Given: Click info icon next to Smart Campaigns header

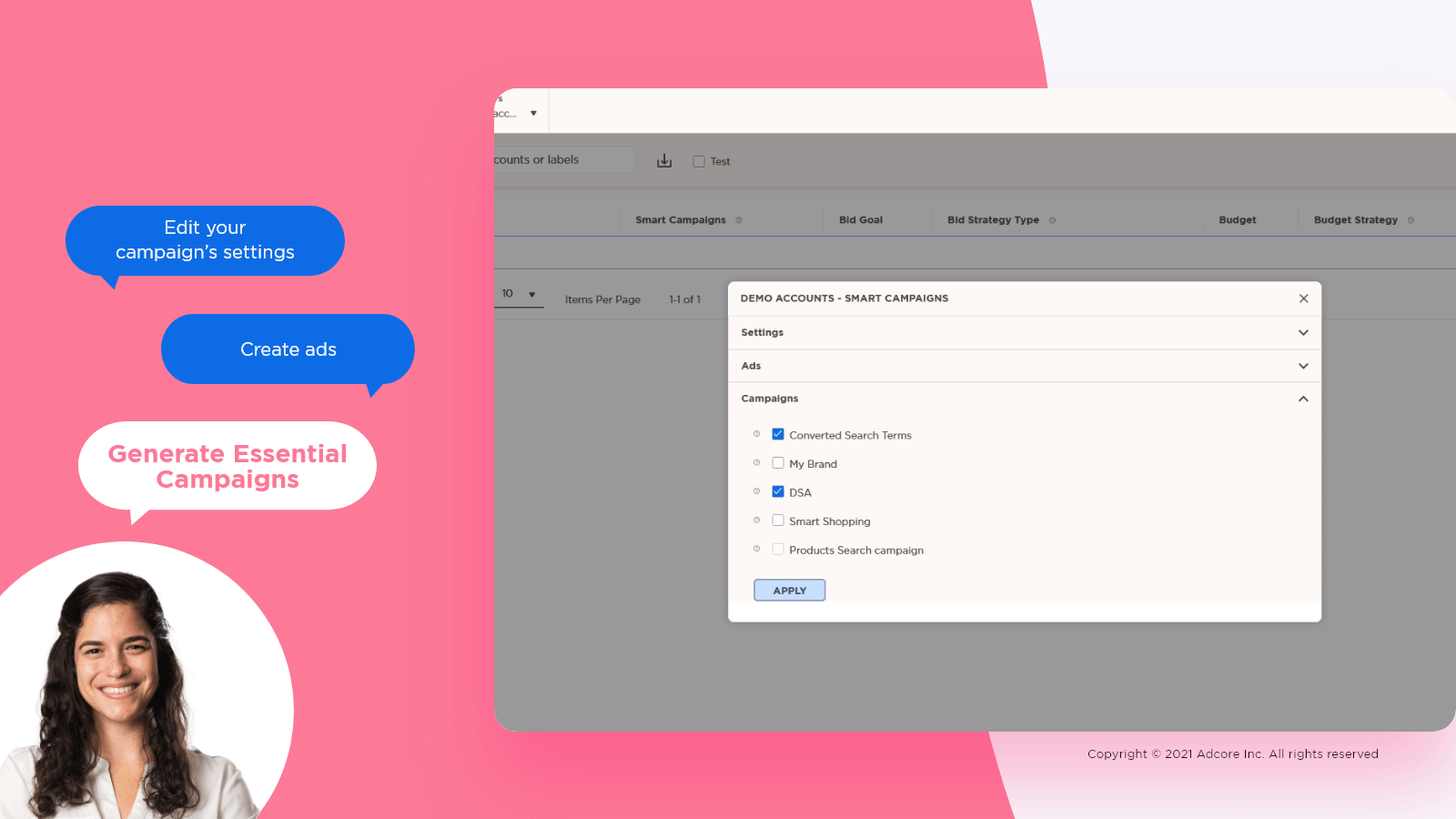Looking at the screenshot, I should (739, 220).
